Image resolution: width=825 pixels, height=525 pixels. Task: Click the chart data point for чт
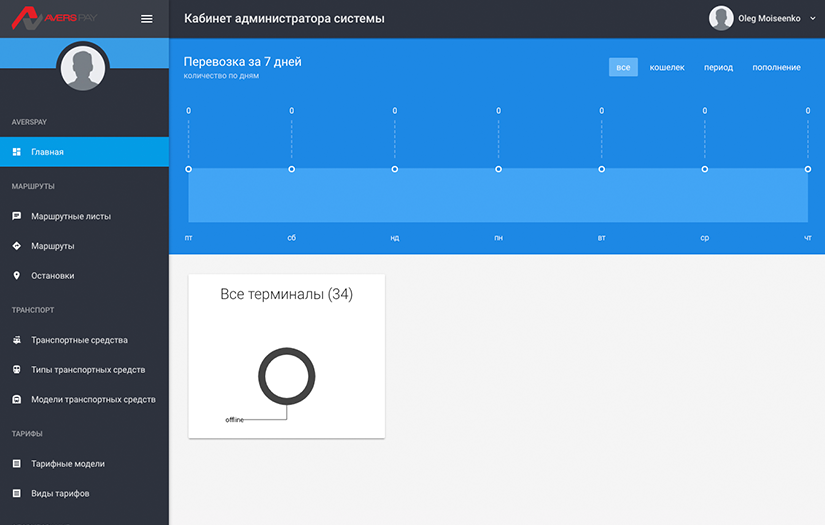808,169
